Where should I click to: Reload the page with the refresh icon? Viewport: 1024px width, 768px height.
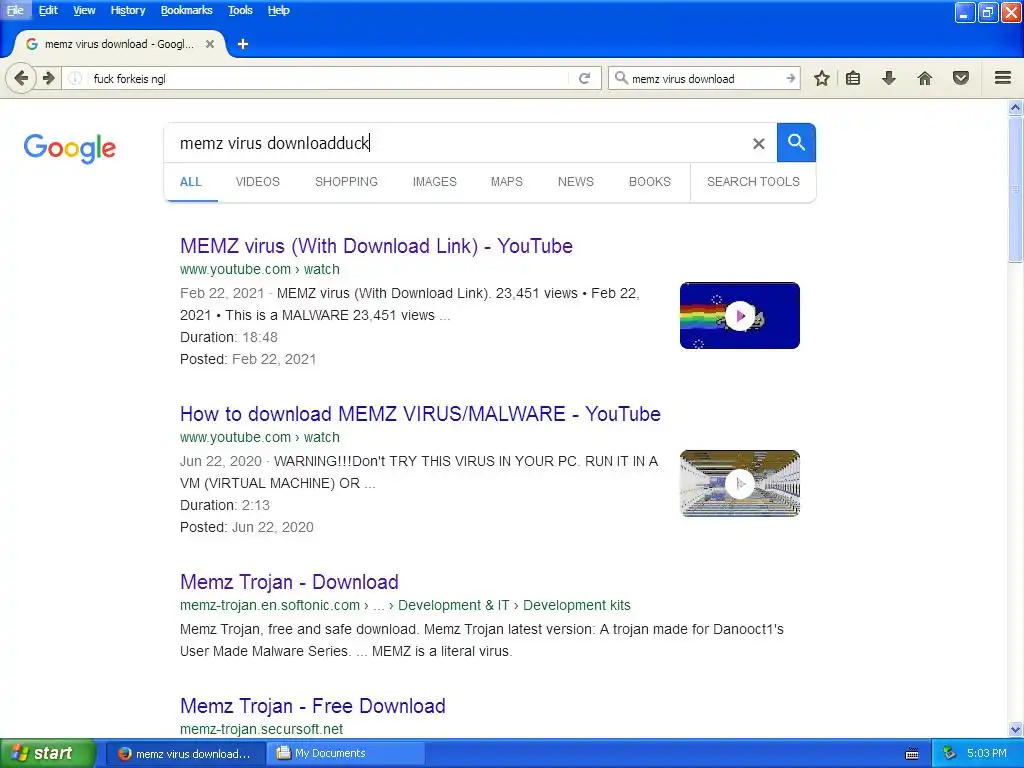(584, 78)
